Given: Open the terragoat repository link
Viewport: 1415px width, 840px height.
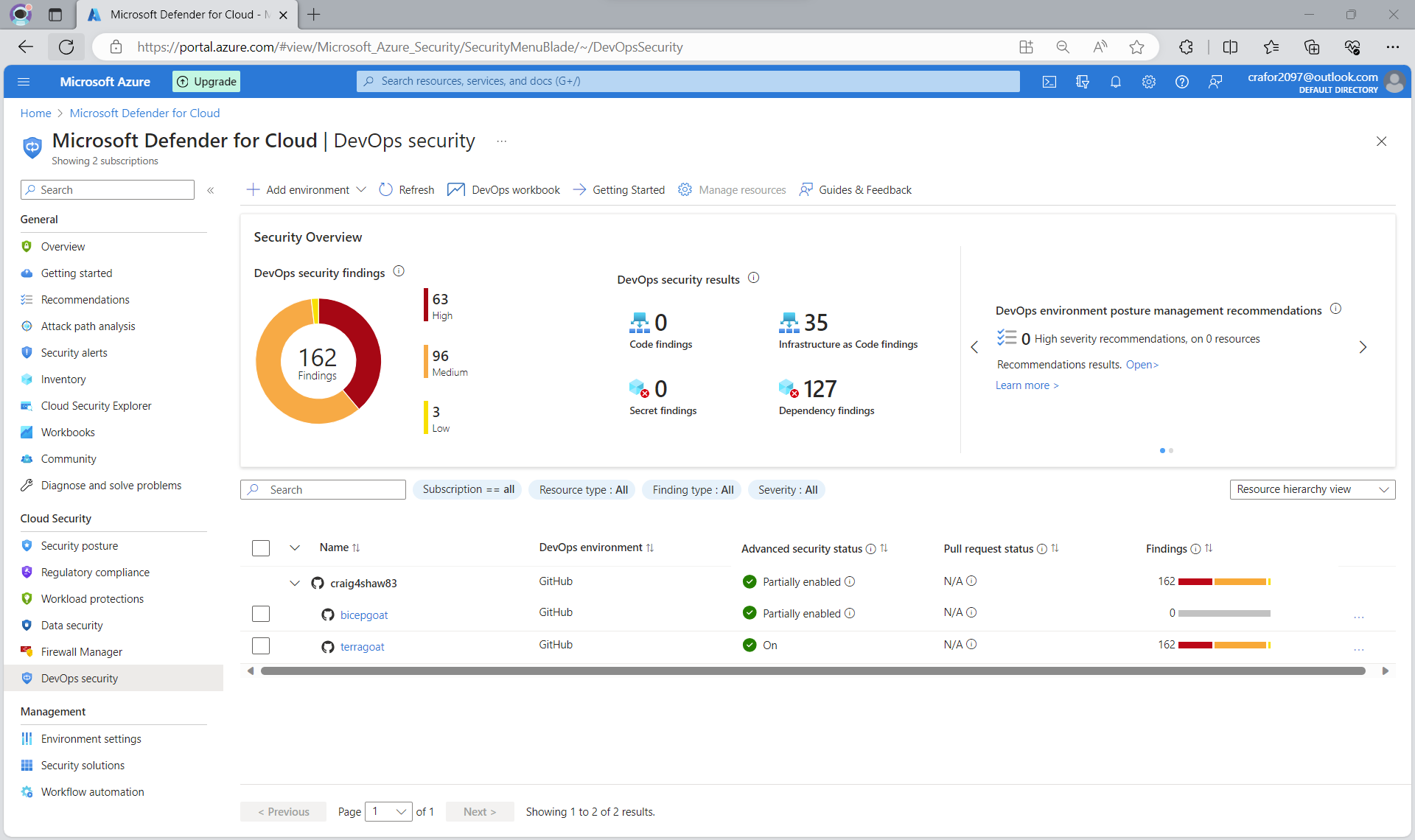Looking at the screenshot, I should coord(362,646).
